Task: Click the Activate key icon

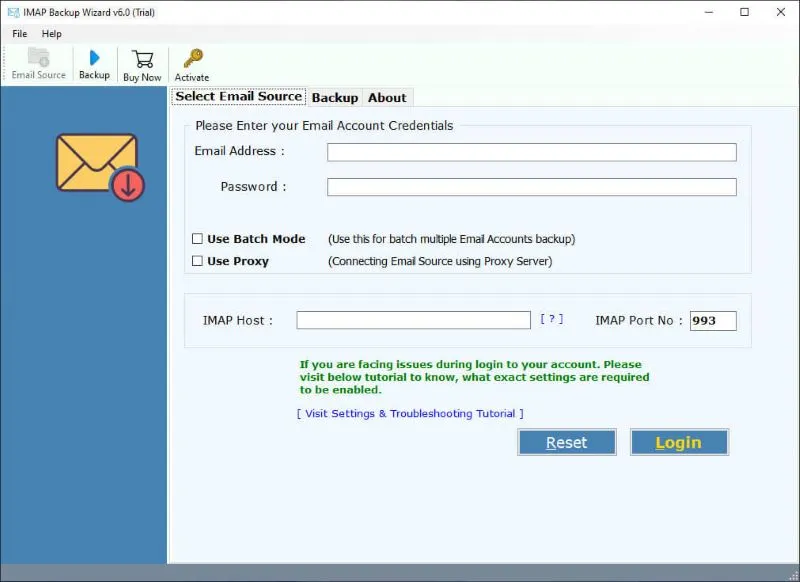Action: (192, 62)
